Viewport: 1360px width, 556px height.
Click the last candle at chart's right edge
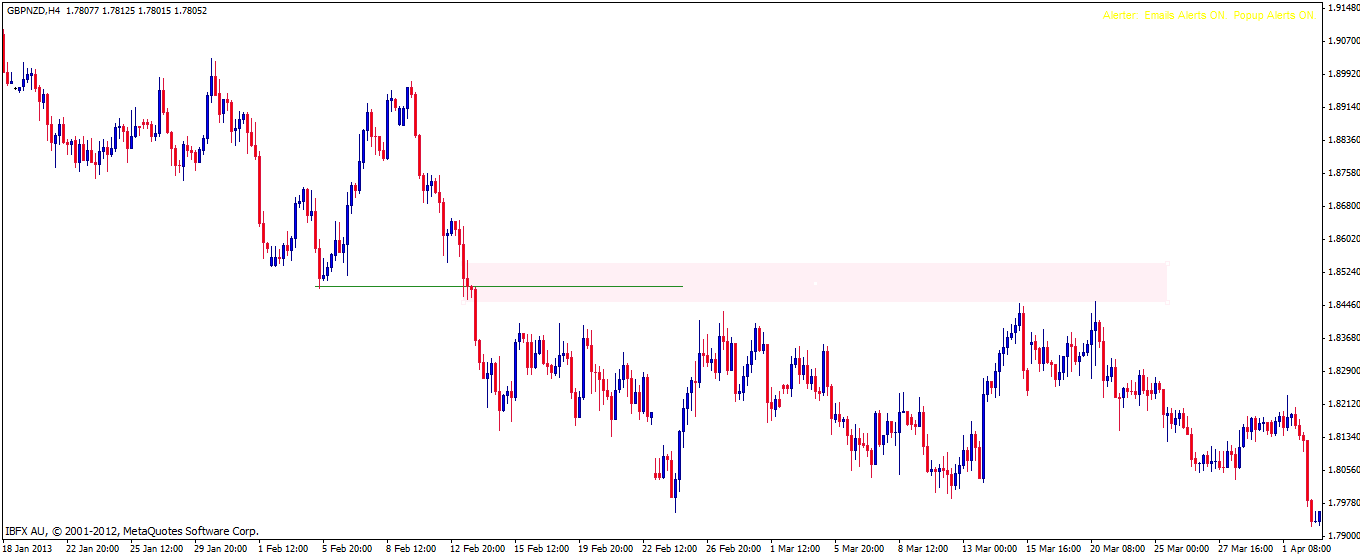(1319, 517)
